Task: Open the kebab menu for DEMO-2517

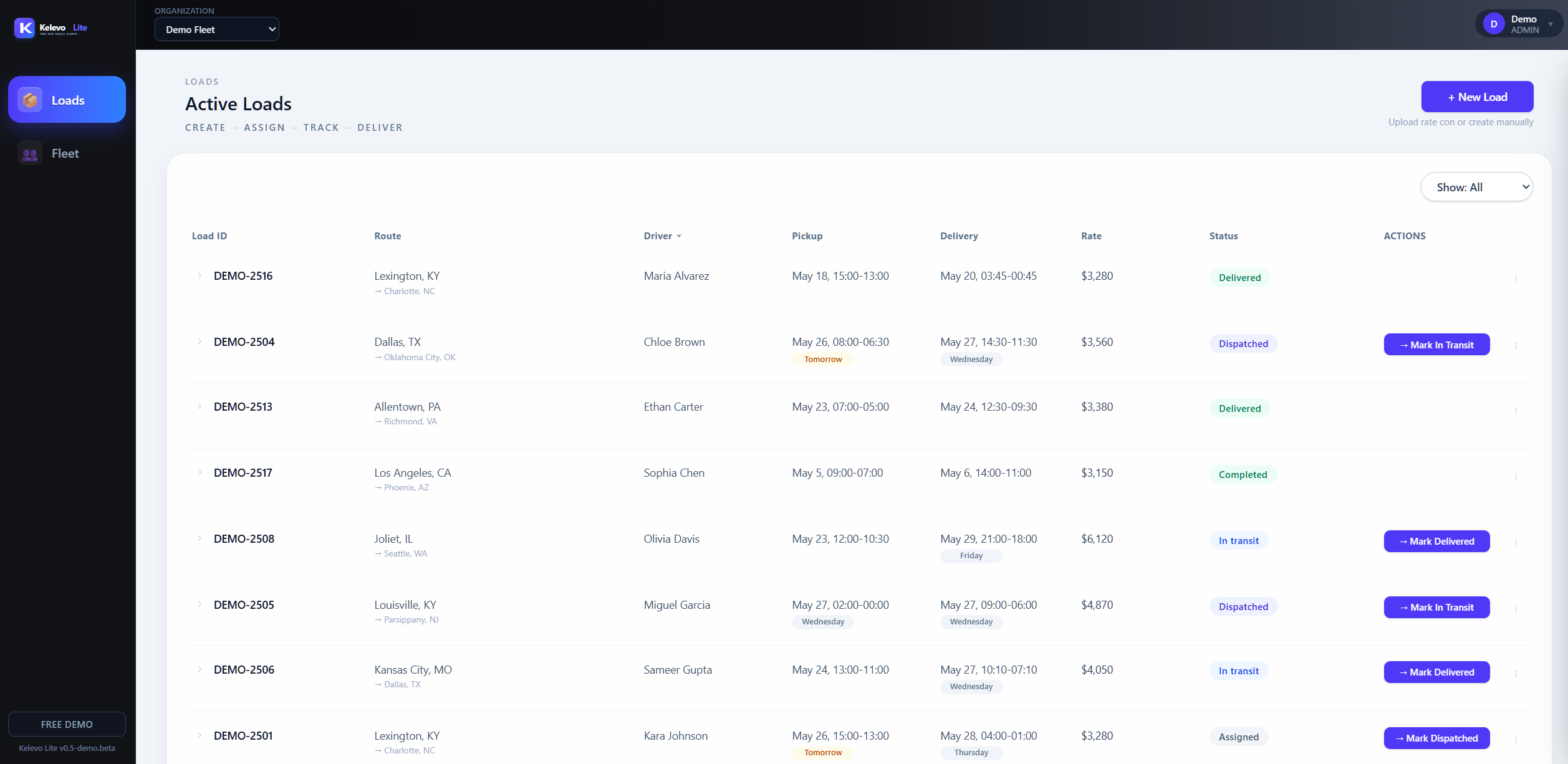Action: (x=1516, y=476)
